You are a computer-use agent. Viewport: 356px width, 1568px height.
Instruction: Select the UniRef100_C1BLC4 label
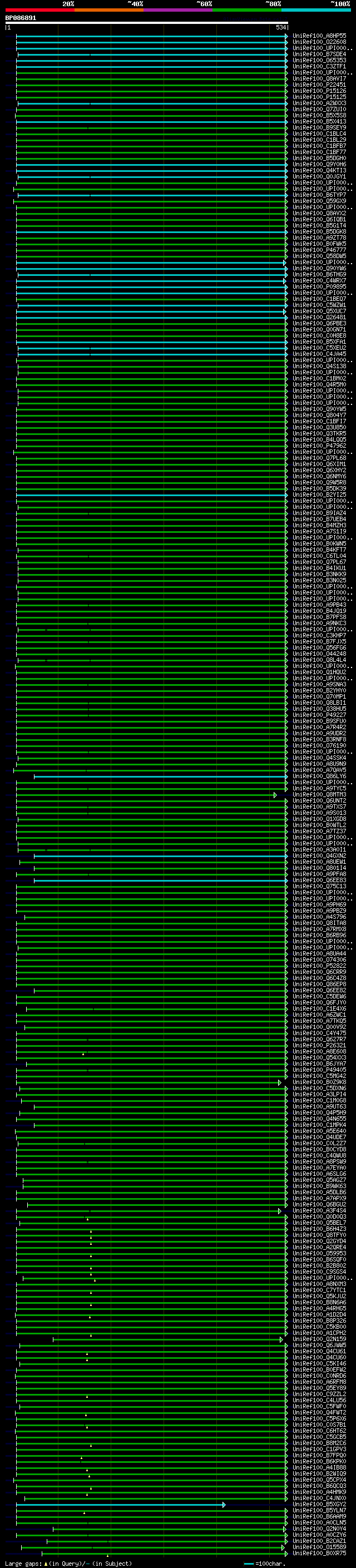pos(319,134)
